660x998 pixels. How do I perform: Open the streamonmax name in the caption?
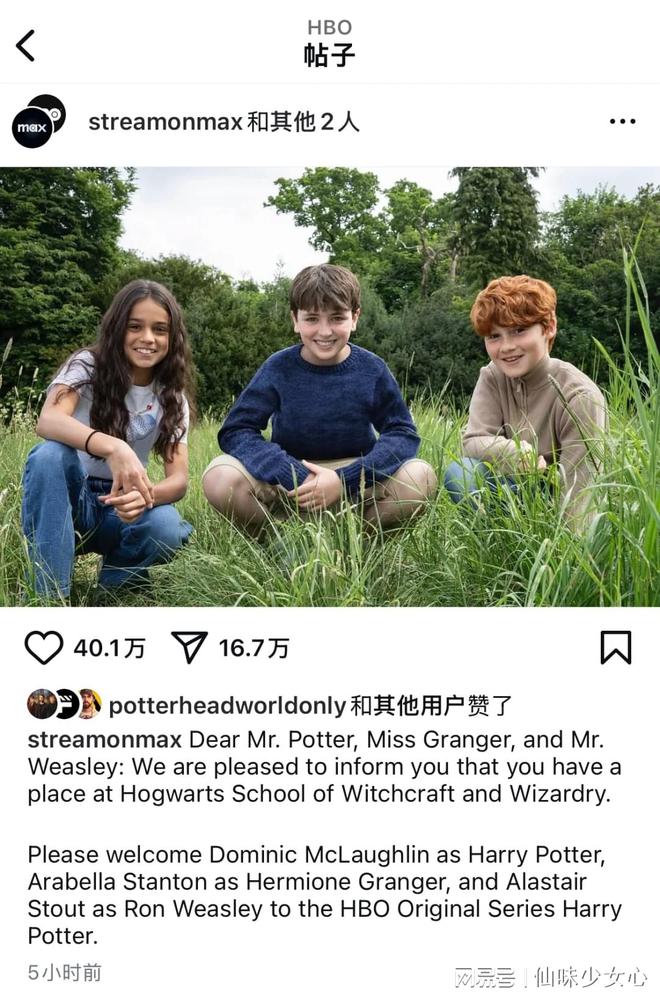coord(105,740)
